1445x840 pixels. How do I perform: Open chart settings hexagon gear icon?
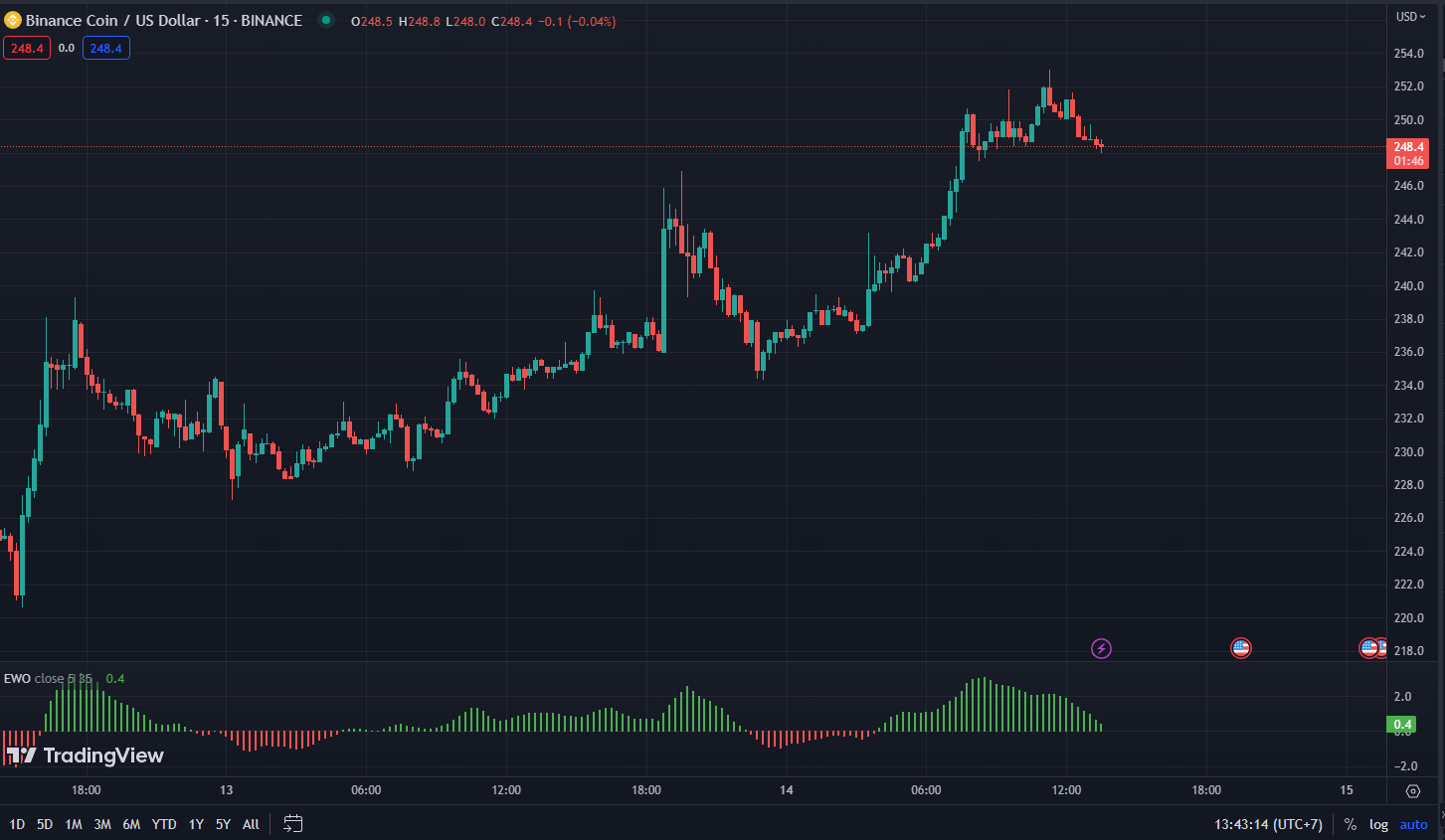coord(1413,791)
